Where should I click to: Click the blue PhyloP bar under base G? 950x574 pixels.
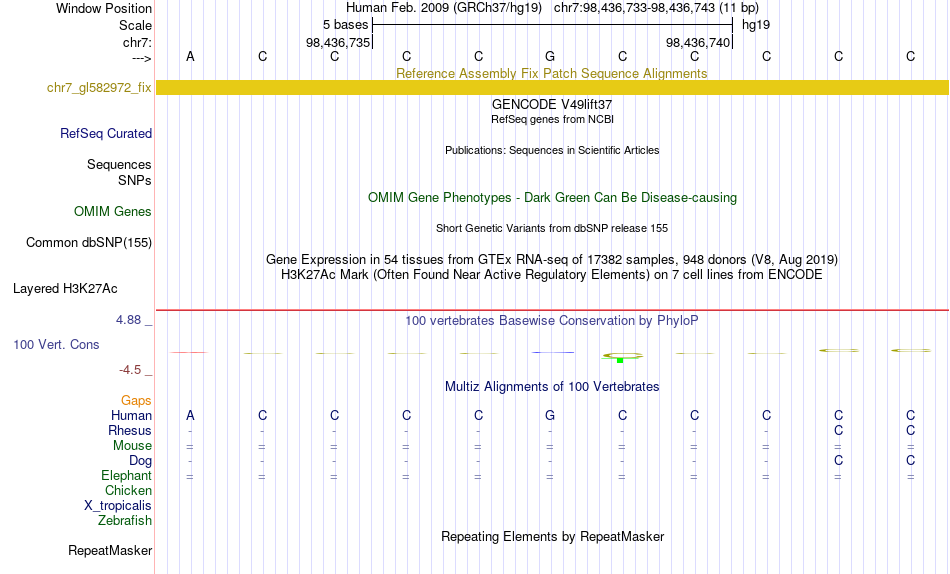coord(553,352)
